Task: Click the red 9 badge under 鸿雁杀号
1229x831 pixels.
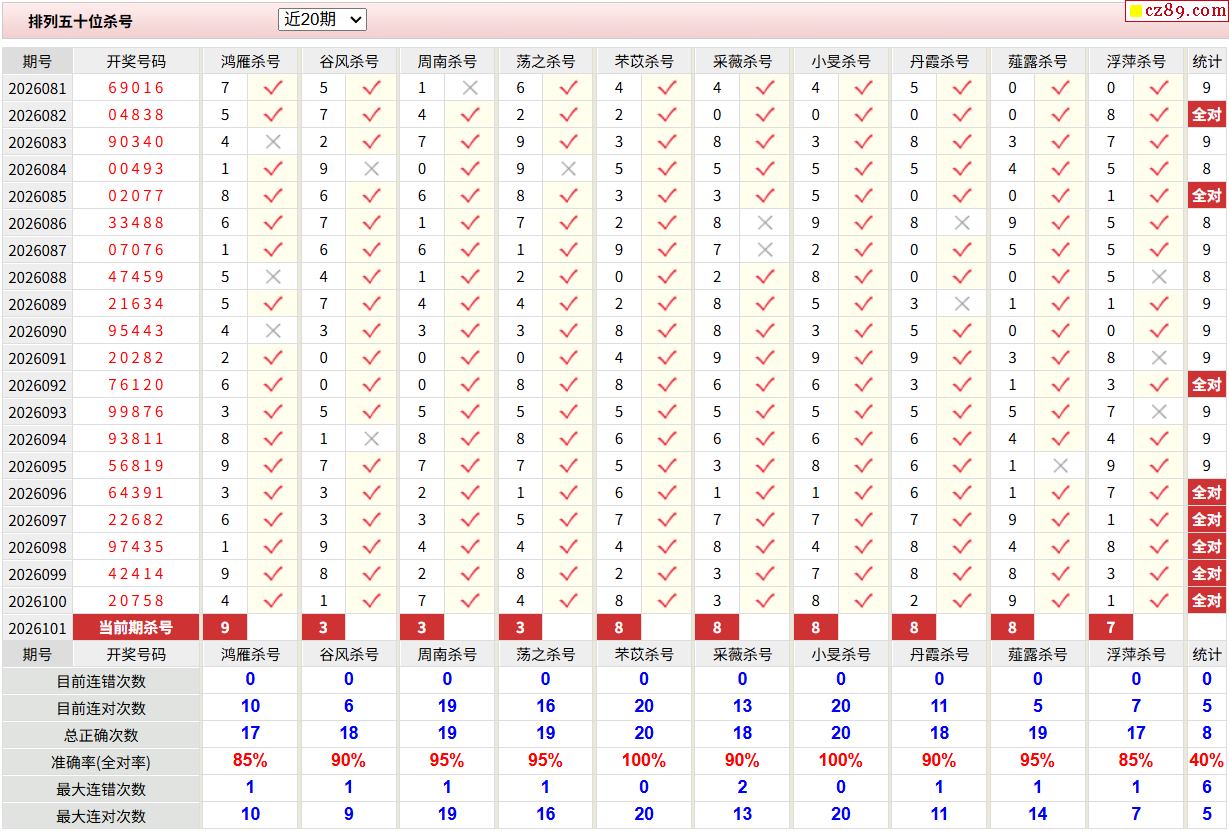Action: [x=224, y=627]
